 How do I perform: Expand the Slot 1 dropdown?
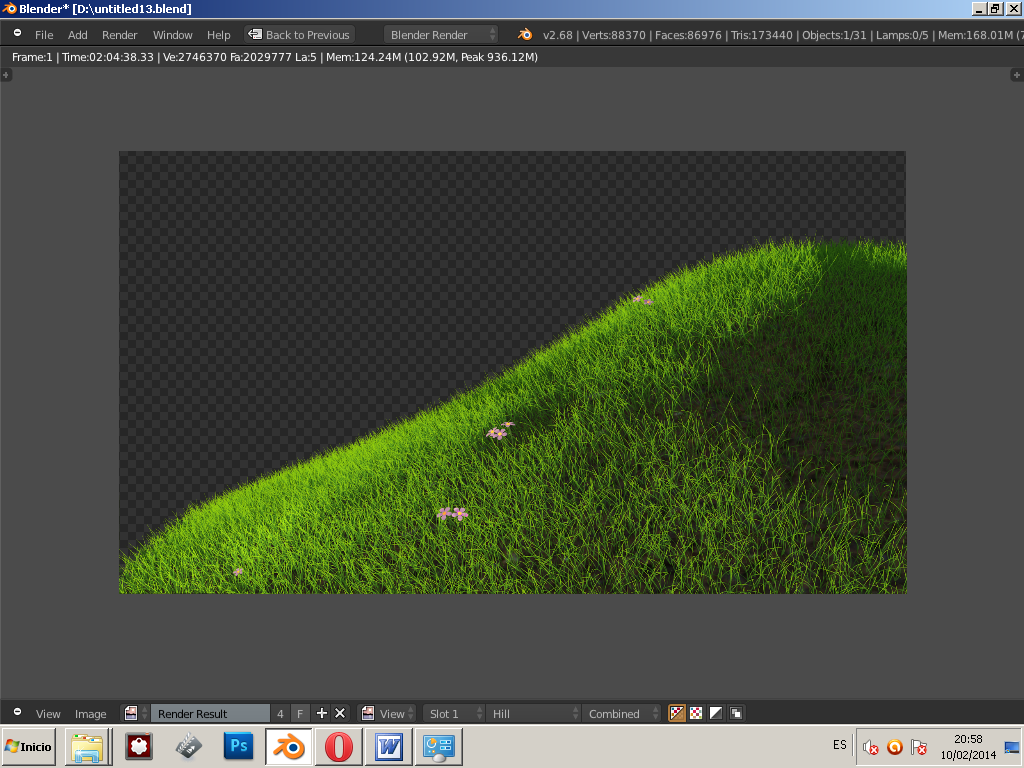(x=453, y=713)
